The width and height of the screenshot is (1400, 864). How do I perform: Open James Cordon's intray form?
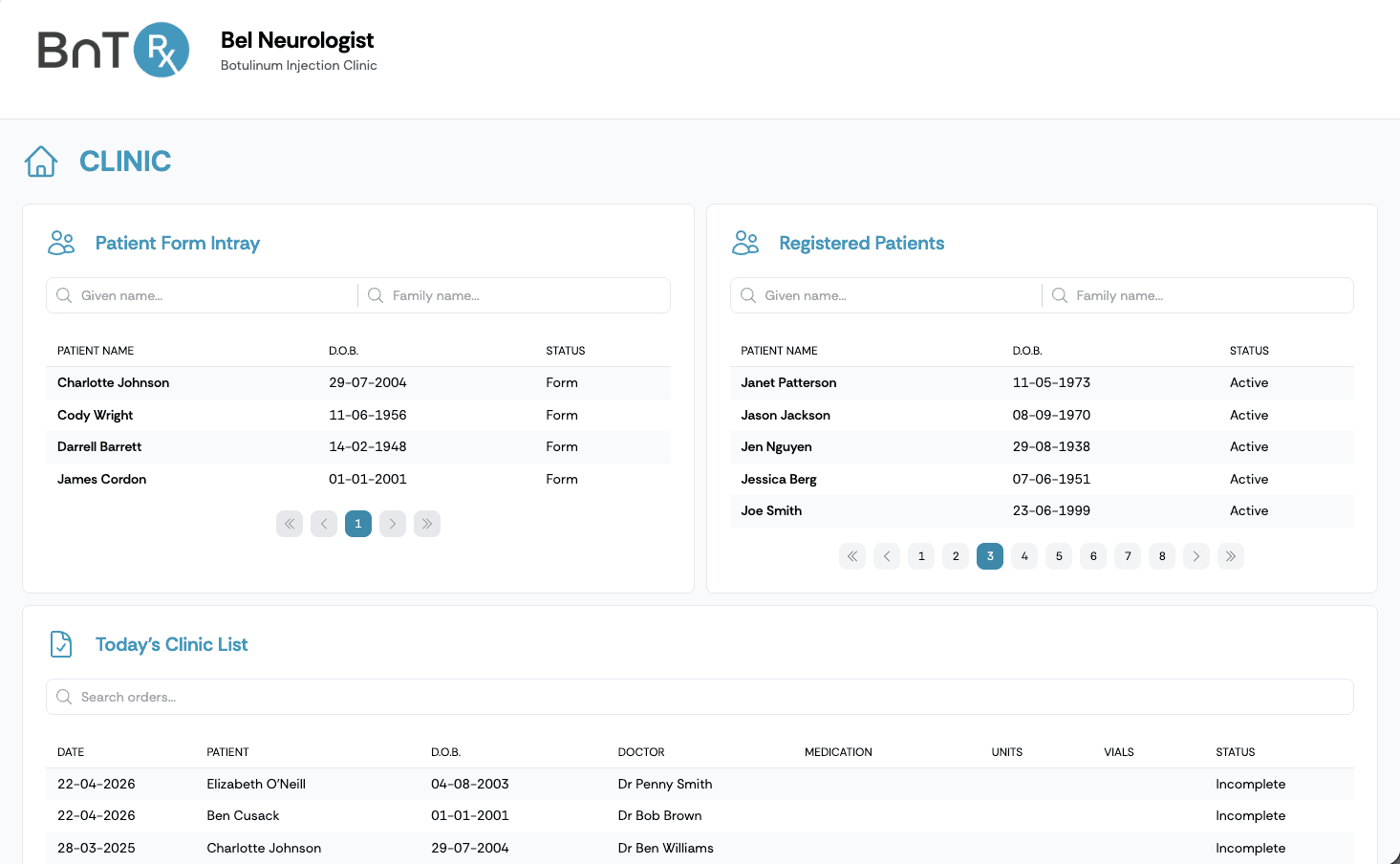pyautogui.click(x=358, y=479)
